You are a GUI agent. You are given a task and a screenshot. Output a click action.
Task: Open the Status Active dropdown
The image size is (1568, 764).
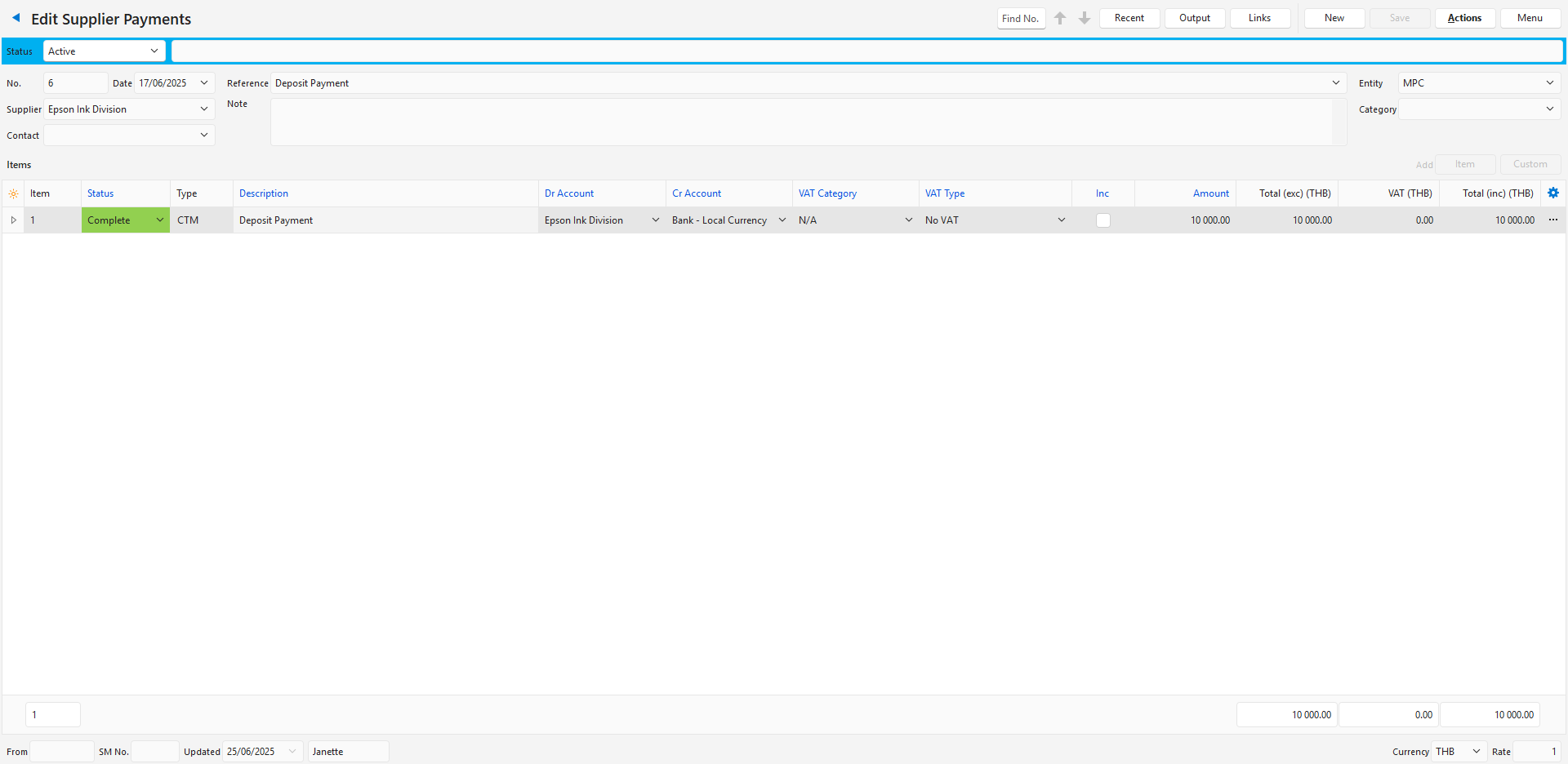[154, 51]
